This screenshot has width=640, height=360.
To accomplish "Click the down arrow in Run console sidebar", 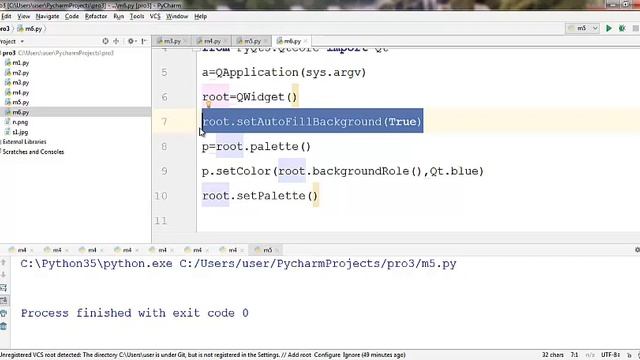I will (4, 275).
